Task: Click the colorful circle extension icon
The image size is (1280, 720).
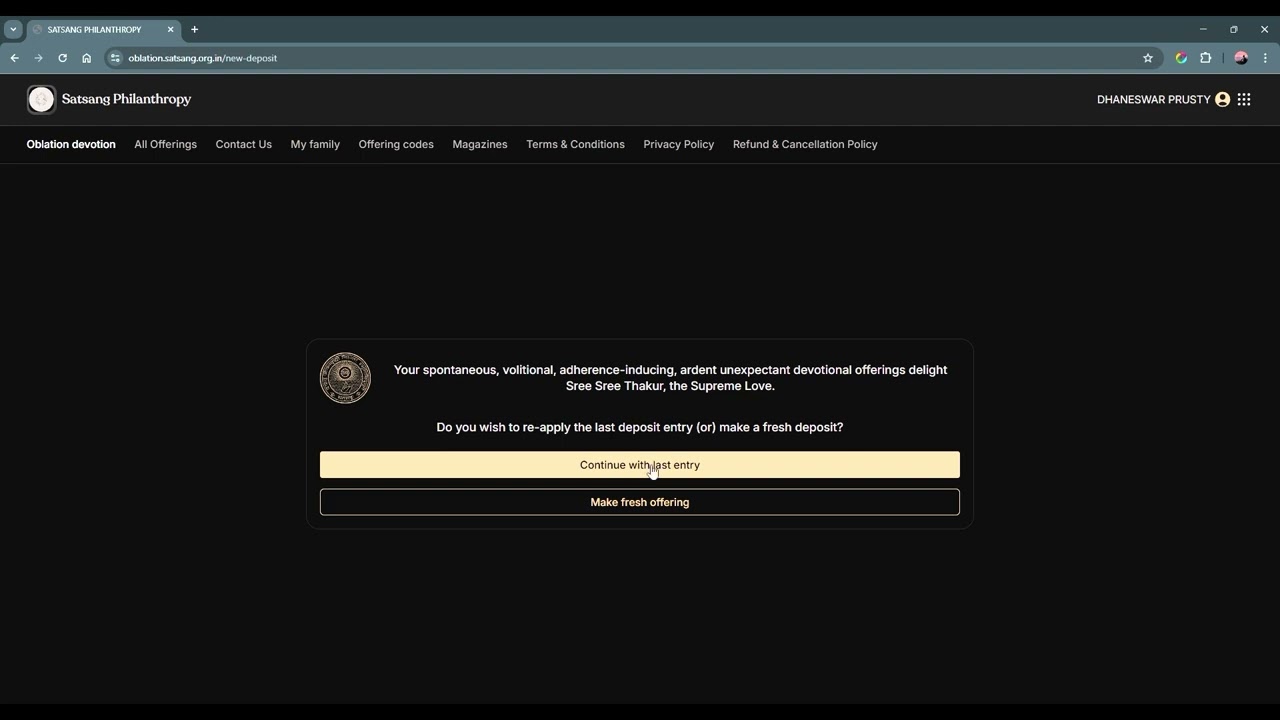Action: (1181, 58)
